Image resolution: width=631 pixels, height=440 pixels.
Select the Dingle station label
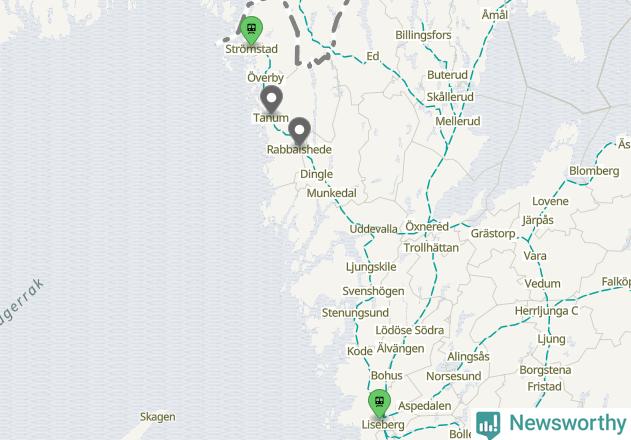316,174
